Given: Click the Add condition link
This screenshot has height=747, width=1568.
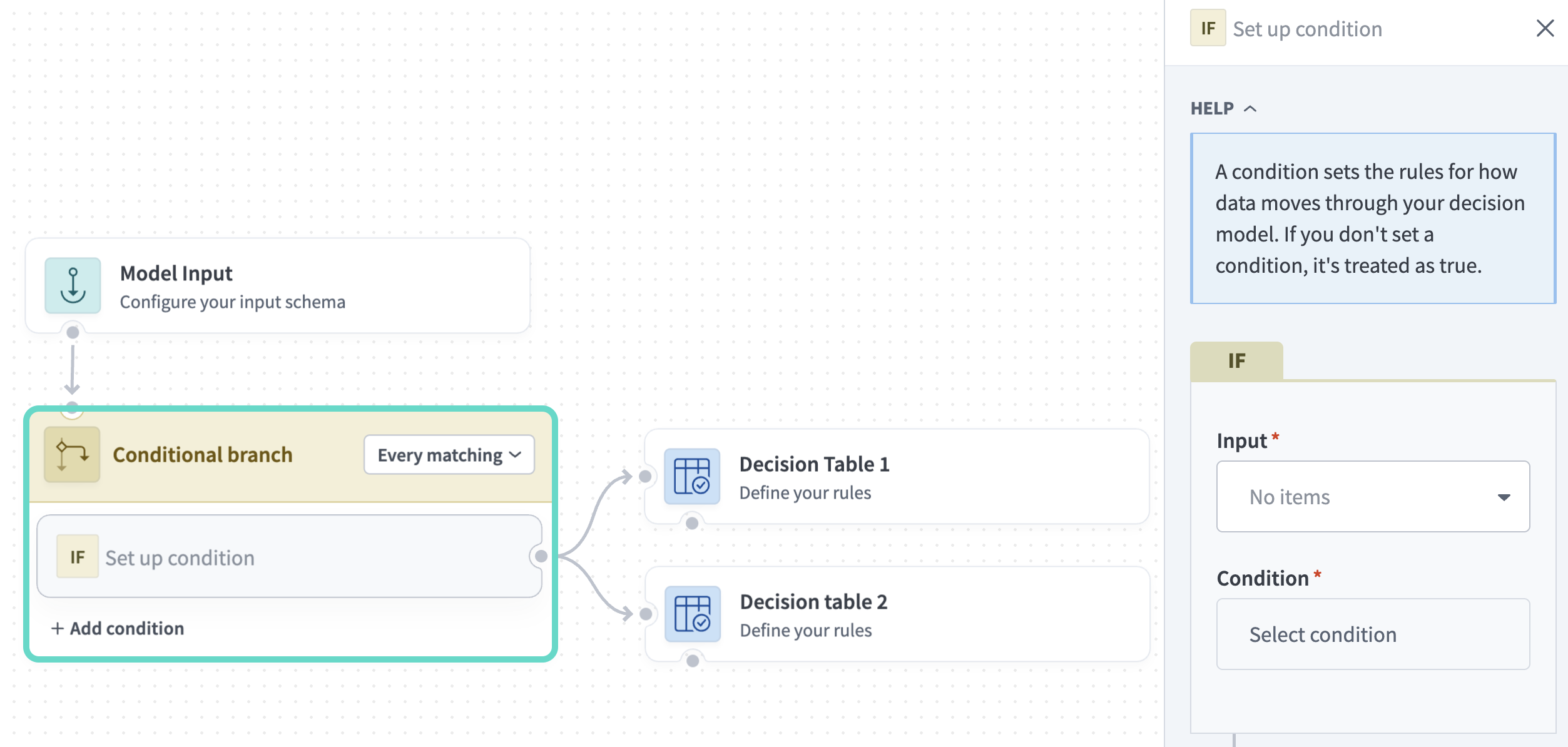Looking at the screenshot, I should point(118,628).
